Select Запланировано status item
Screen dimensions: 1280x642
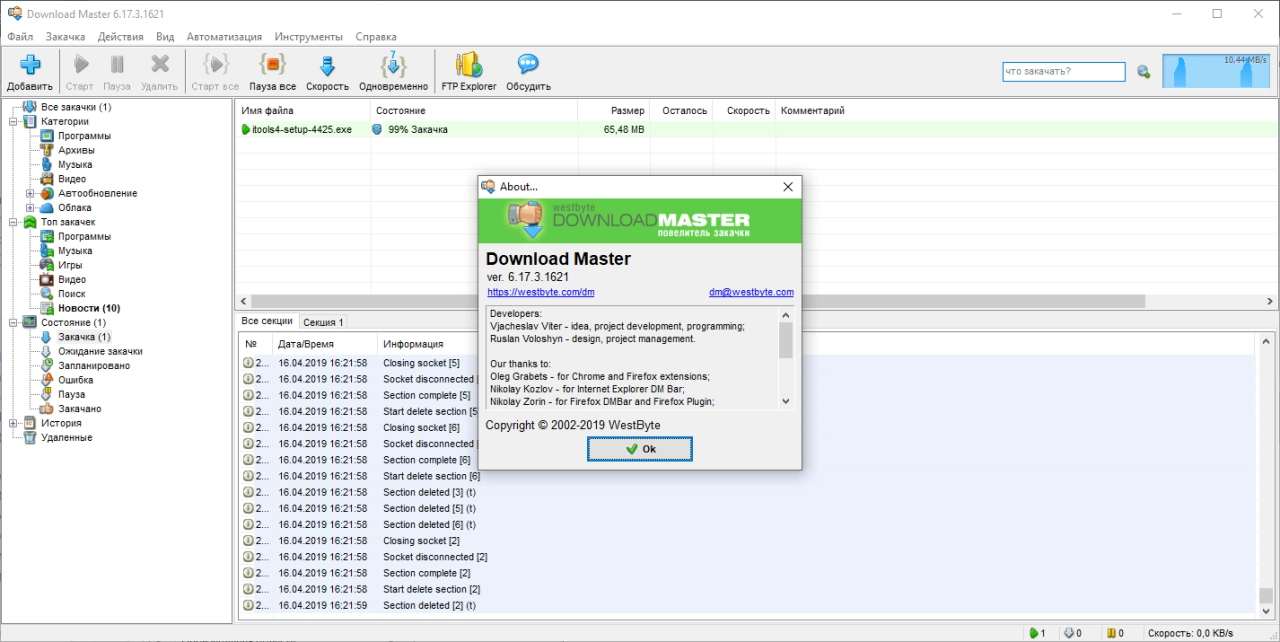pyautogui.click(x=94, y=366)
